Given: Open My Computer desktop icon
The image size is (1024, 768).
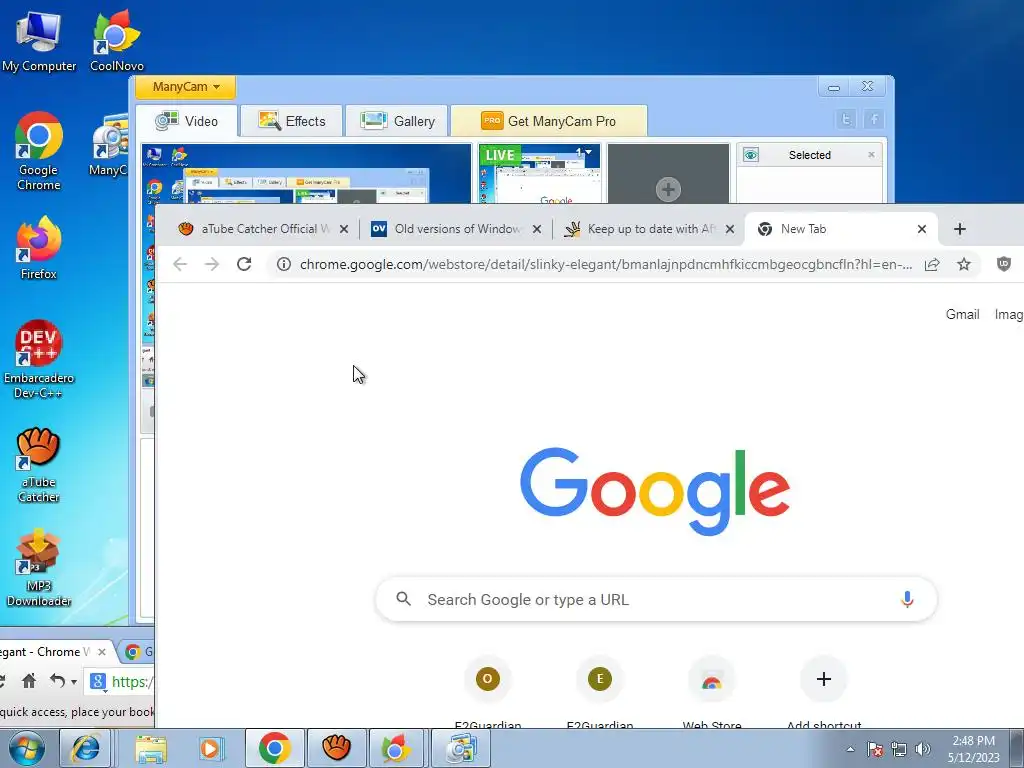Looking at the screenshot, I should click(x=39, y=40).
